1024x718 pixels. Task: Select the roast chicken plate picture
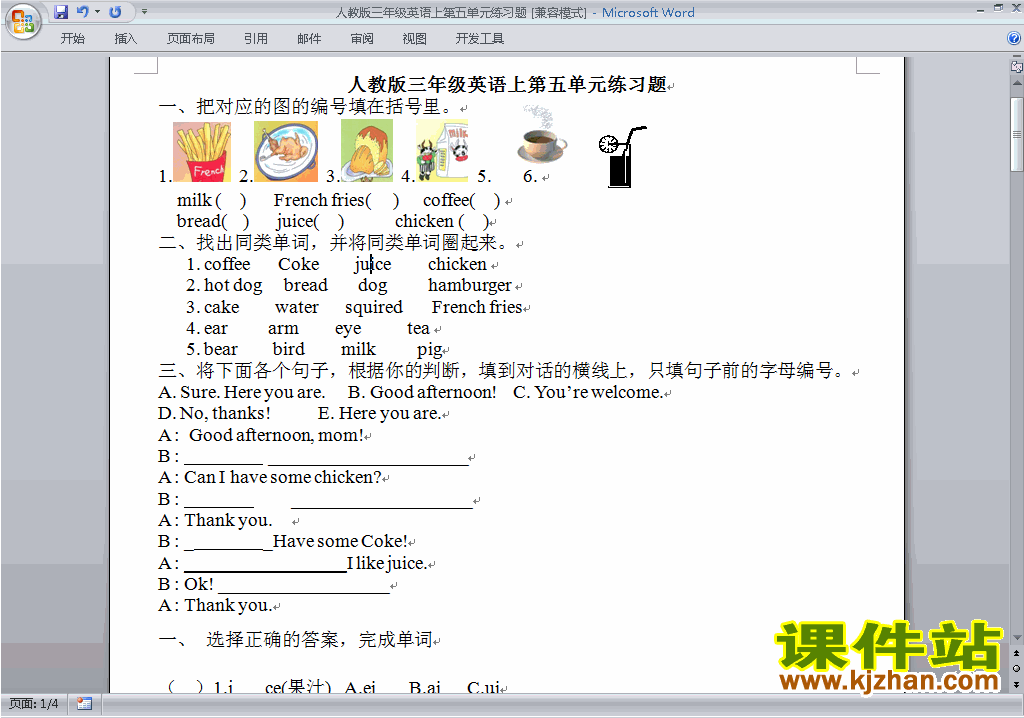pyautogui.click(x=286, y=152)
